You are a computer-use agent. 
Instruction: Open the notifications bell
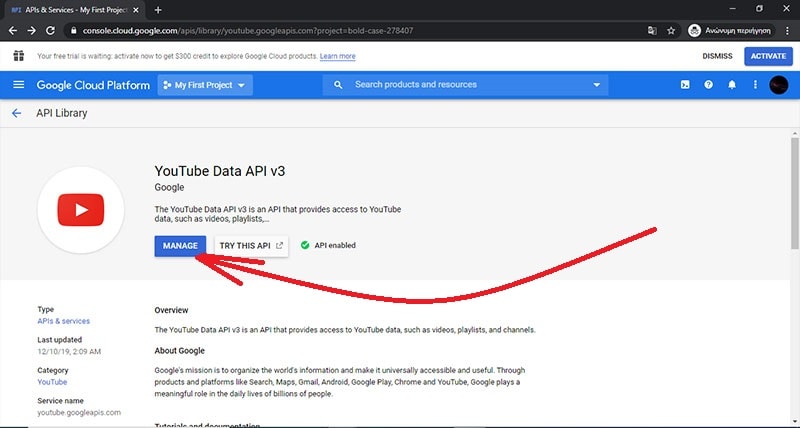click(732, 85)
